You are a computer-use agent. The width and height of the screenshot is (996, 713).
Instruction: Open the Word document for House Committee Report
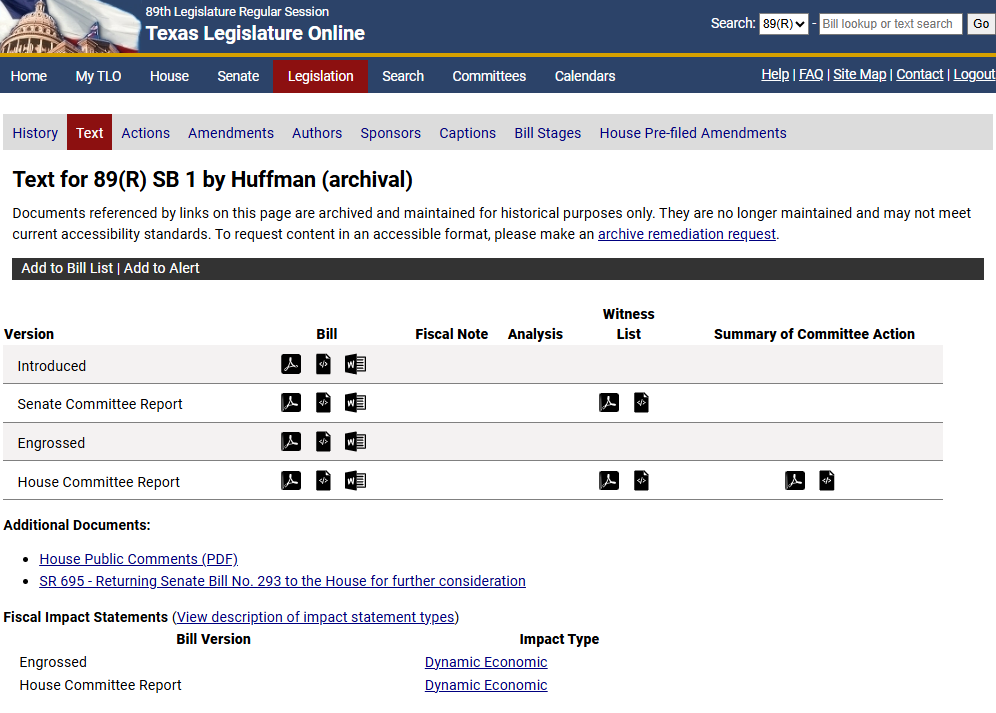(x=355, y=480)
